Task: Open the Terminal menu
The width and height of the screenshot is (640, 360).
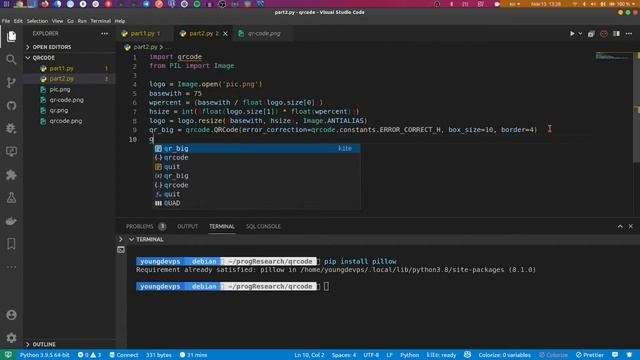Action: (100, 21)
